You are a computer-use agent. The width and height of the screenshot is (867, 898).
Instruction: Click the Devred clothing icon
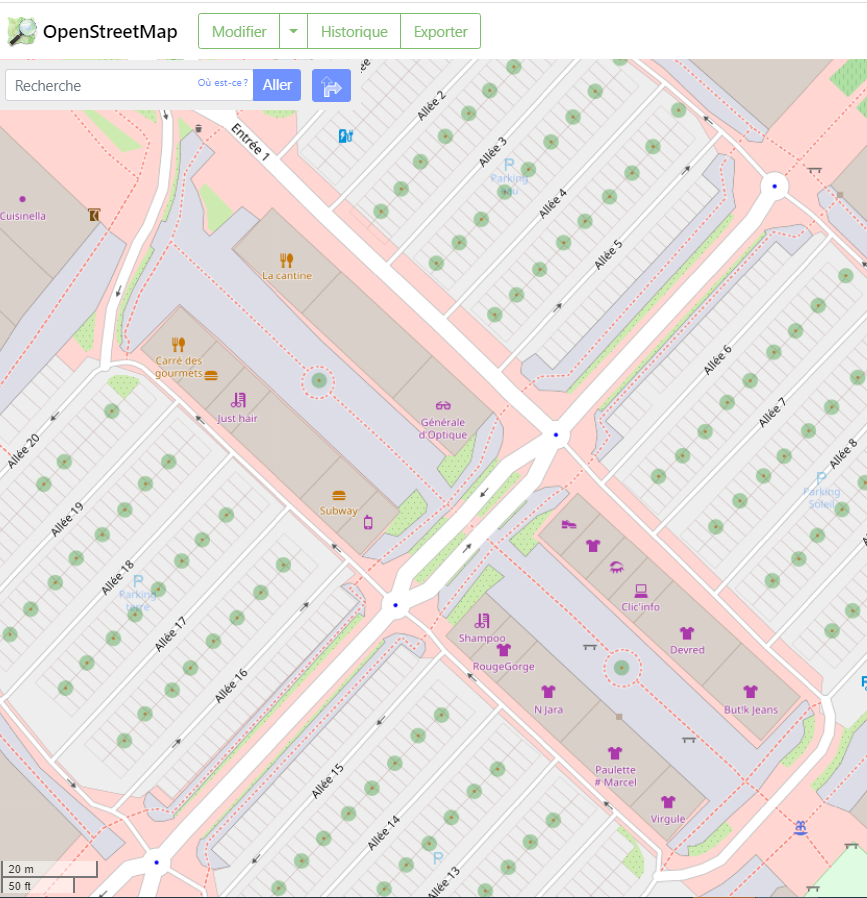click(687, 633)
